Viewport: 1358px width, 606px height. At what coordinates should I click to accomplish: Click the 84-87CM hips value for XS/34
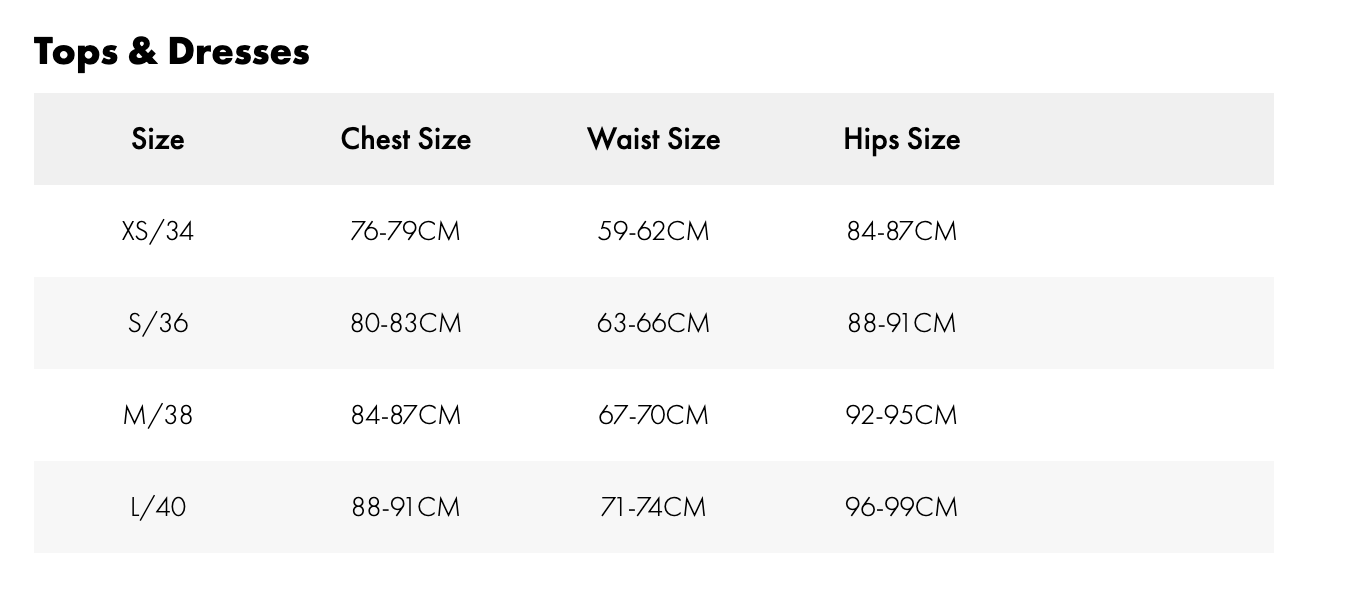[901, 231]
